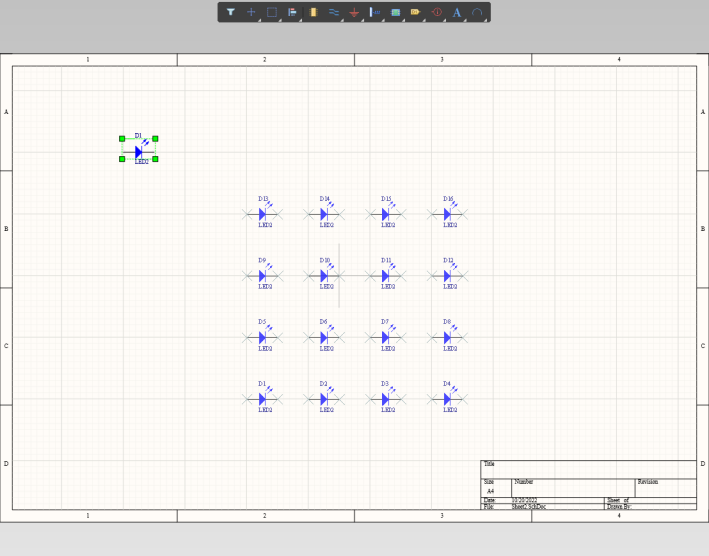
Task: Select LED D5 in the array
Action: click(x=263, y=338)
